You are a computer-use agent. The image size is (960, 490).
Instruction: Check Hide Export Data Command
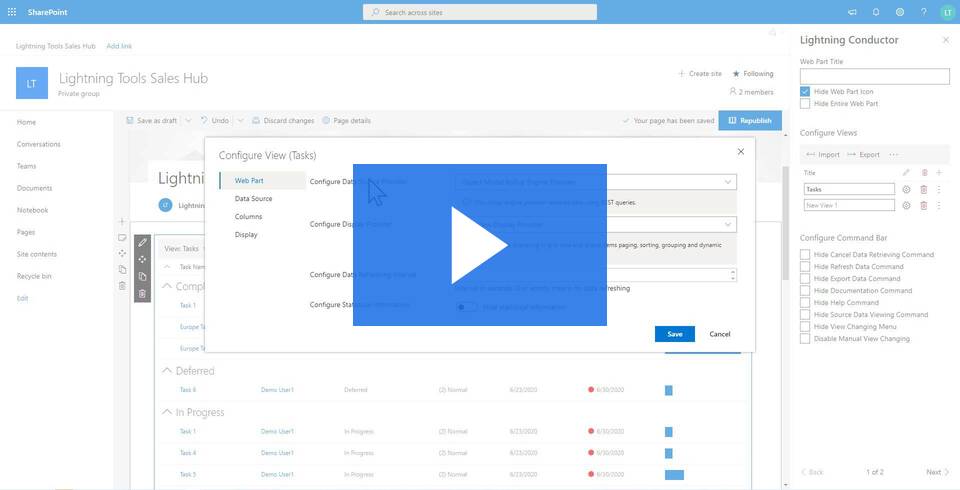pos(805,278)
